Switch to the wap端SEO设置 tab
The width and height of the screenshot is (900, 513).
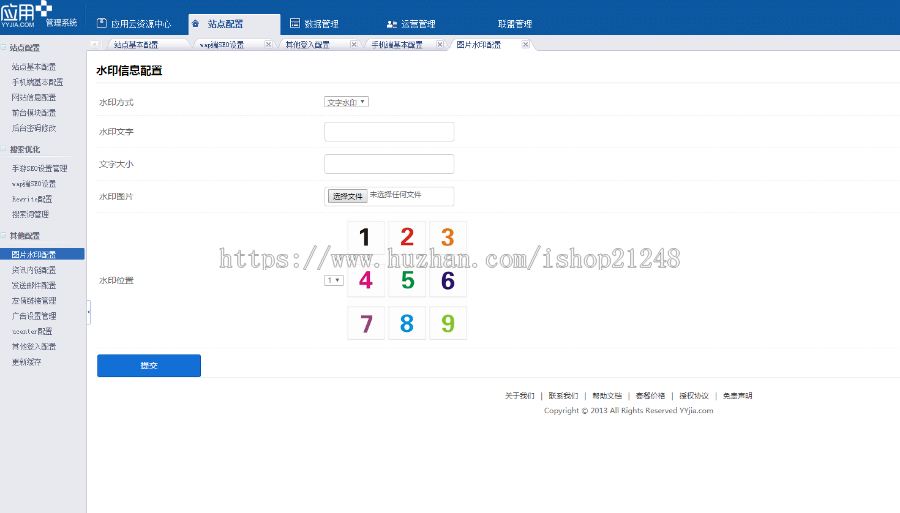click(222, 45)
